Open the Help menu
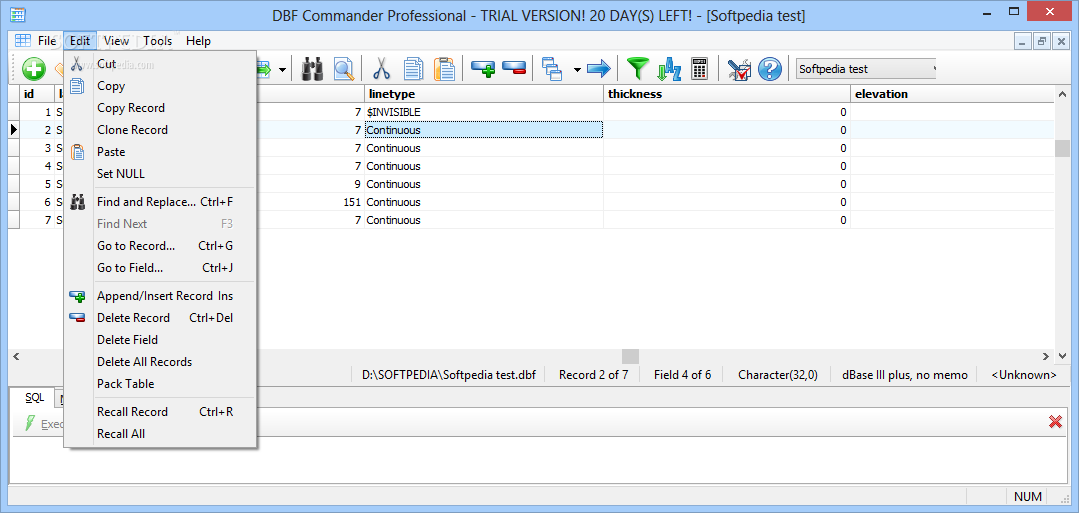Viewport: 1079px width, 513px height. tap(198, 41)
